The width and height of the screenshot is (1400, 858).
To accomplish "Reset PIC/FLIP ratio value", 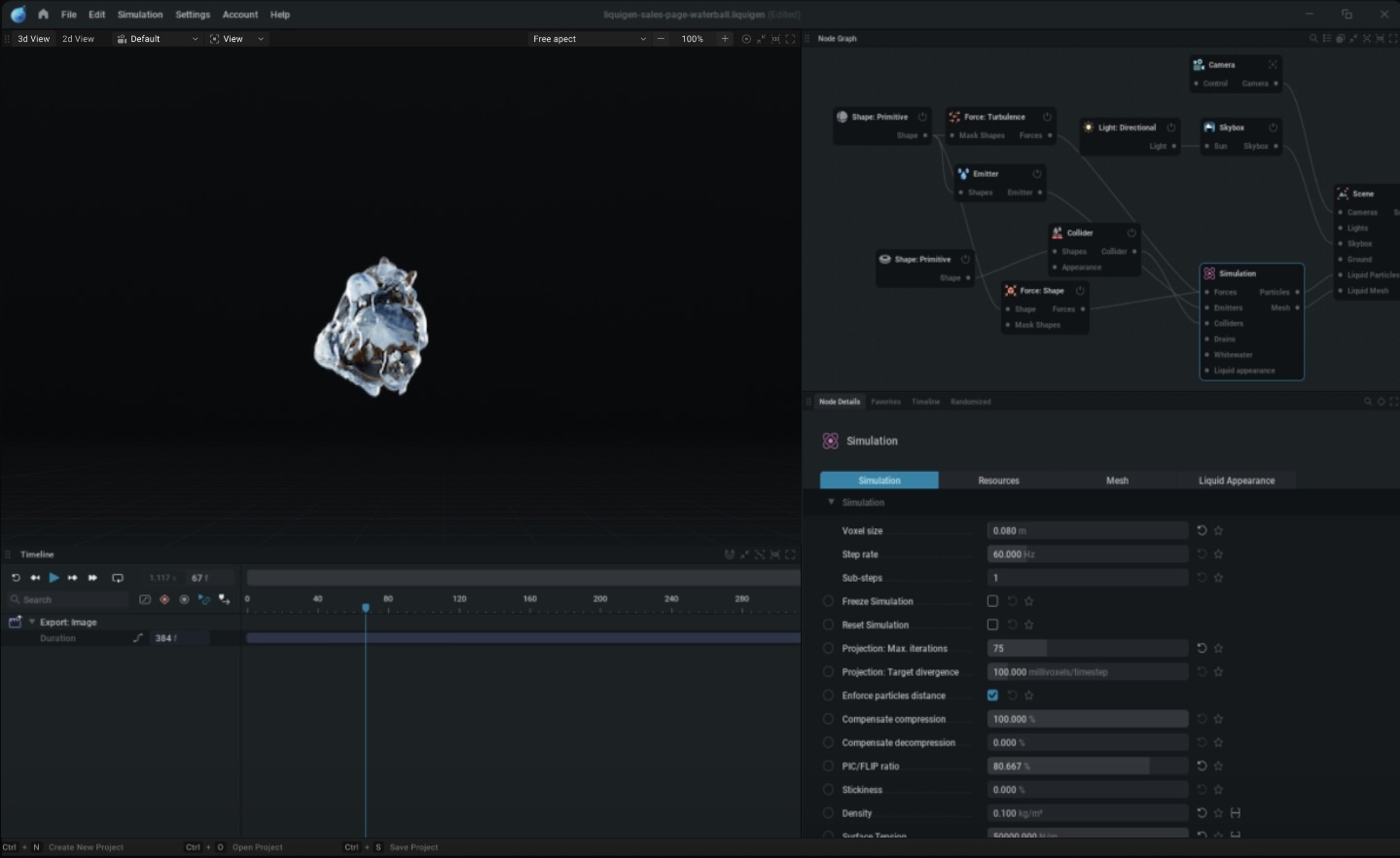I will (1202, 767).
